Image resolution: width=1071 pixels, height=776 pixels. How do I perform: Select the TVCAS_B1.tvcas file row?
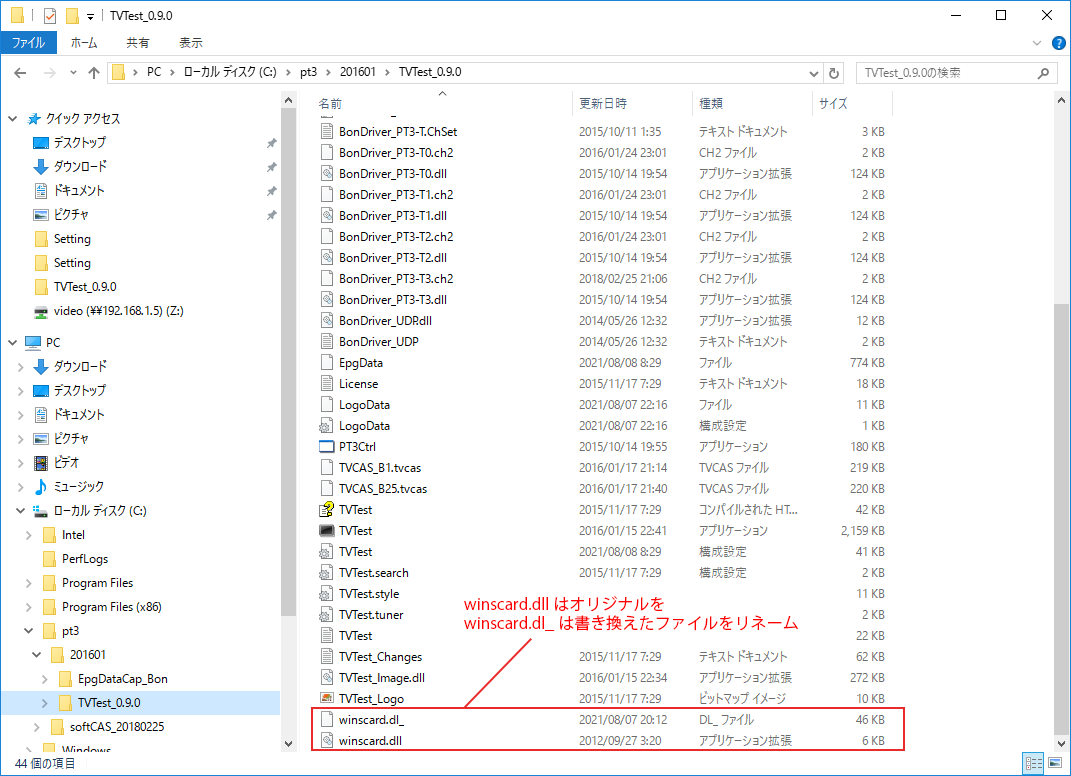coord(602,468)
